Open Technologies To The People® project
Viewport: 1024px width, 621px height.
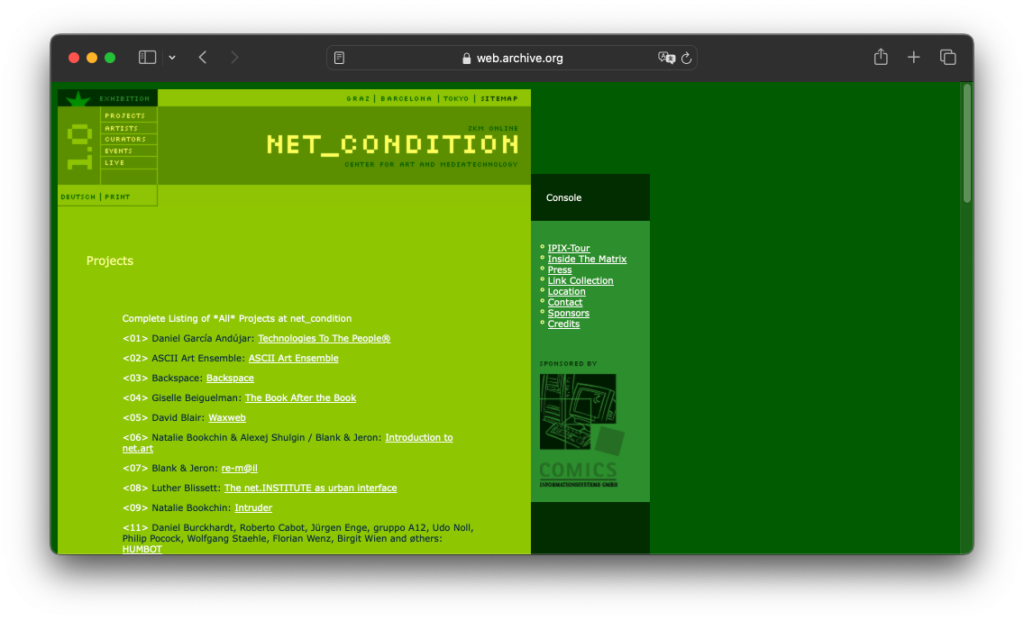coord(324,339)
